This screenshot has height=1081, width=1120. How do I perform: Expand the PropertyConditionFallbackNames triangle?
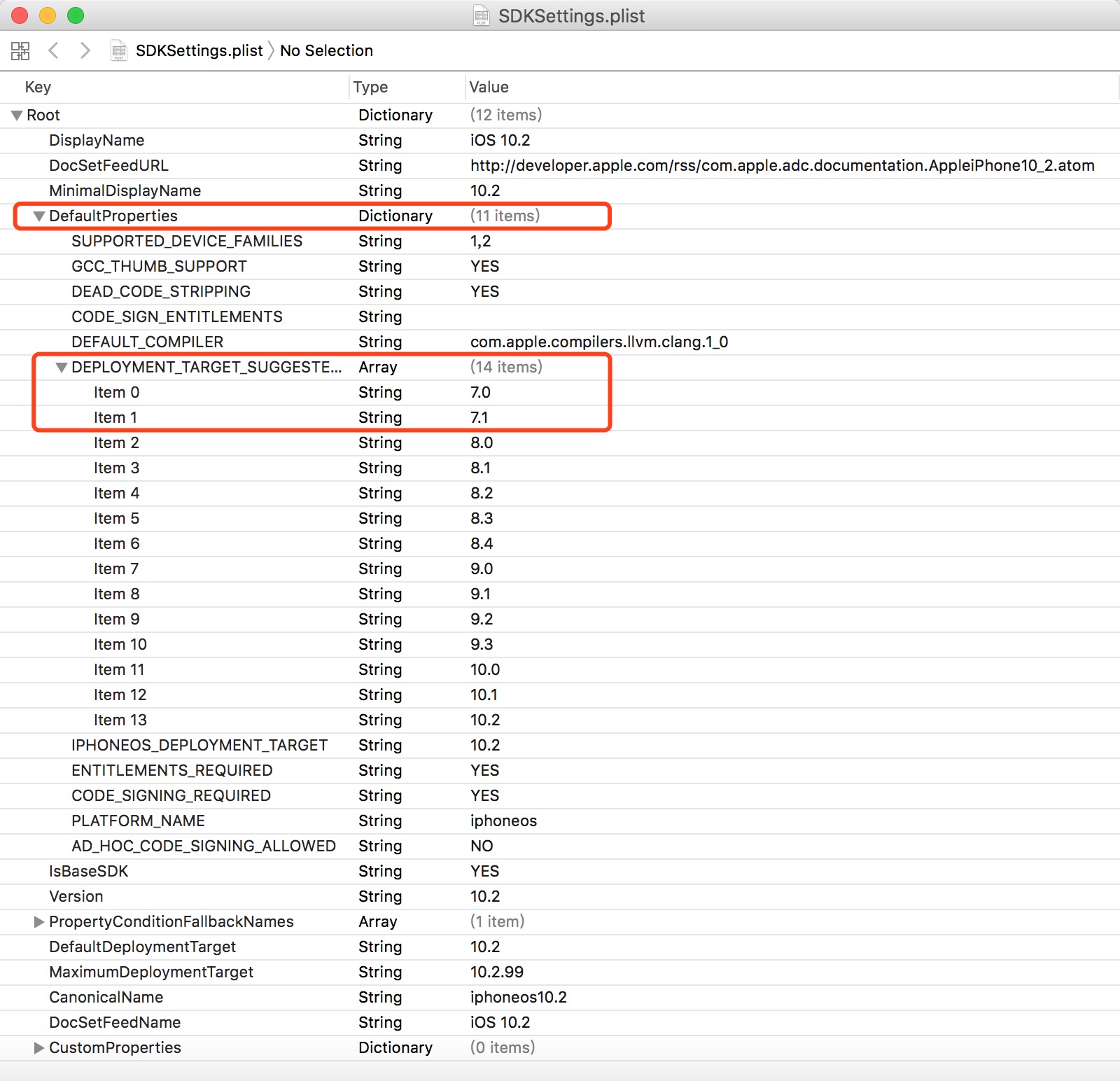click(x=39, y=922)
